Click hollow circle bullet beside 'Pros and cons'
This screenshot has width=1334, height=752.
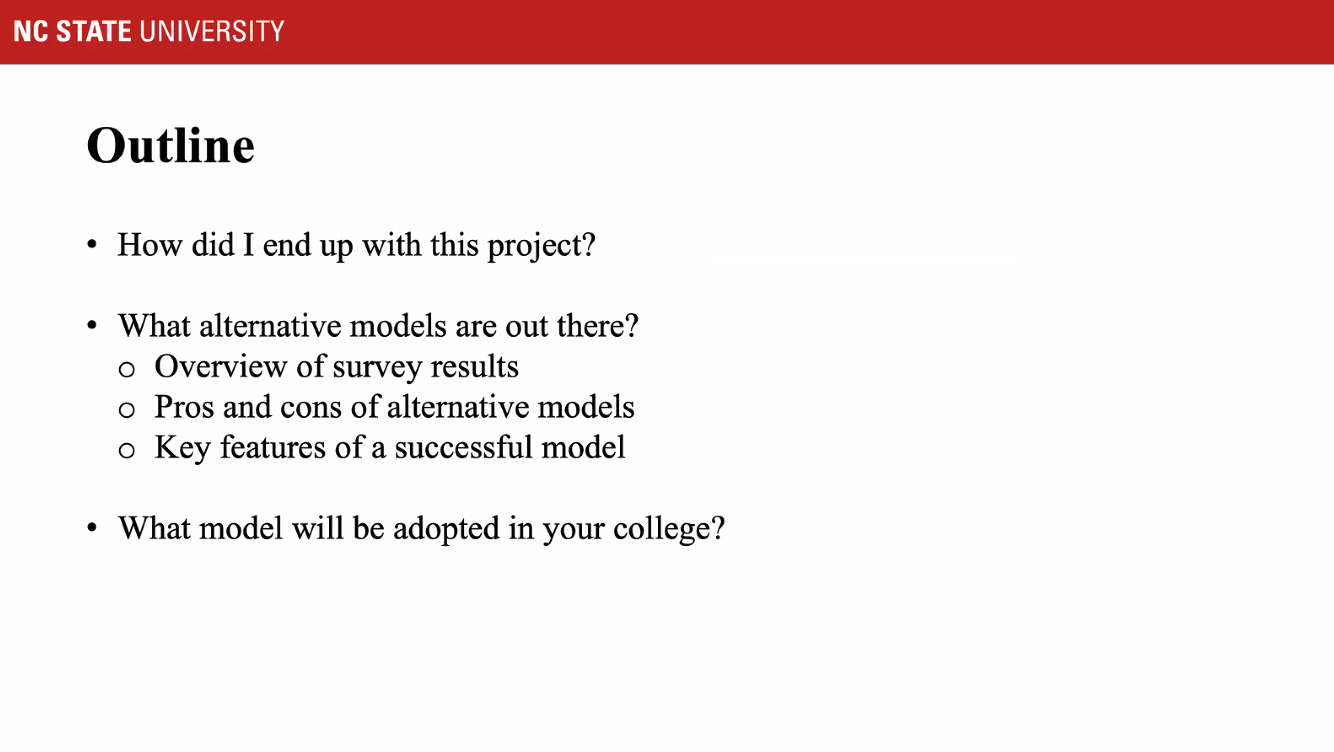tap(126, 410)
